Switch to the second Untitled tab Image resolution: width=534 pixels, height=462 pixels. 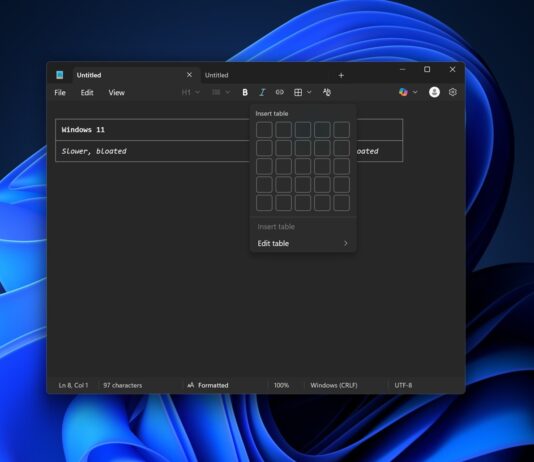tap(217, 75)
